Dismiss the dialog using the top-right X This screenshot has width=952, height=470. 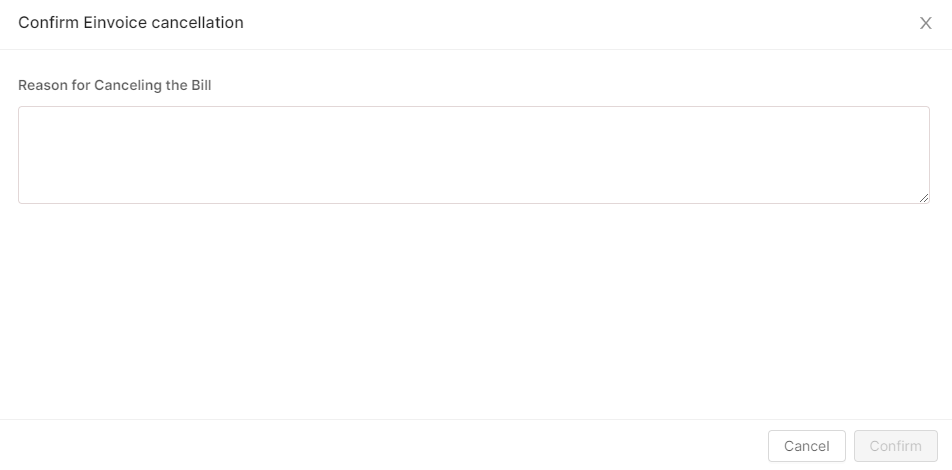pyautogui.click(x=925, y=23)
